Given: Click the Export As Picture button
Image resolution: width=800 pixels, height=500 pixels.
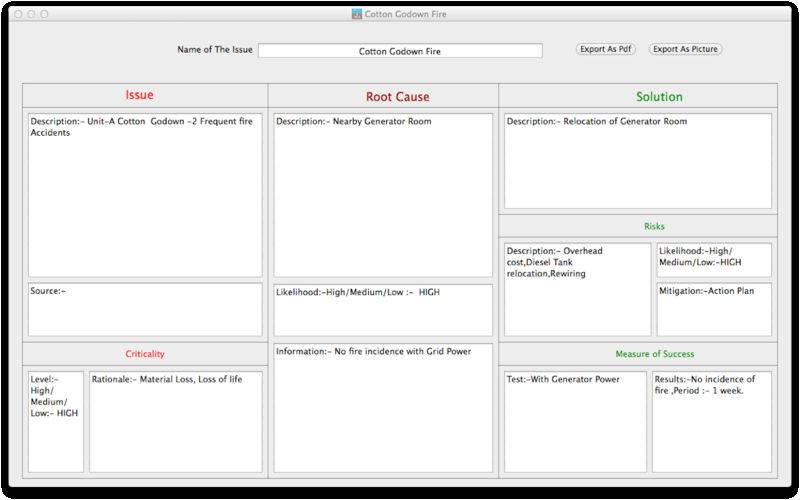Looking at the screenshot, I should [685, 49].
